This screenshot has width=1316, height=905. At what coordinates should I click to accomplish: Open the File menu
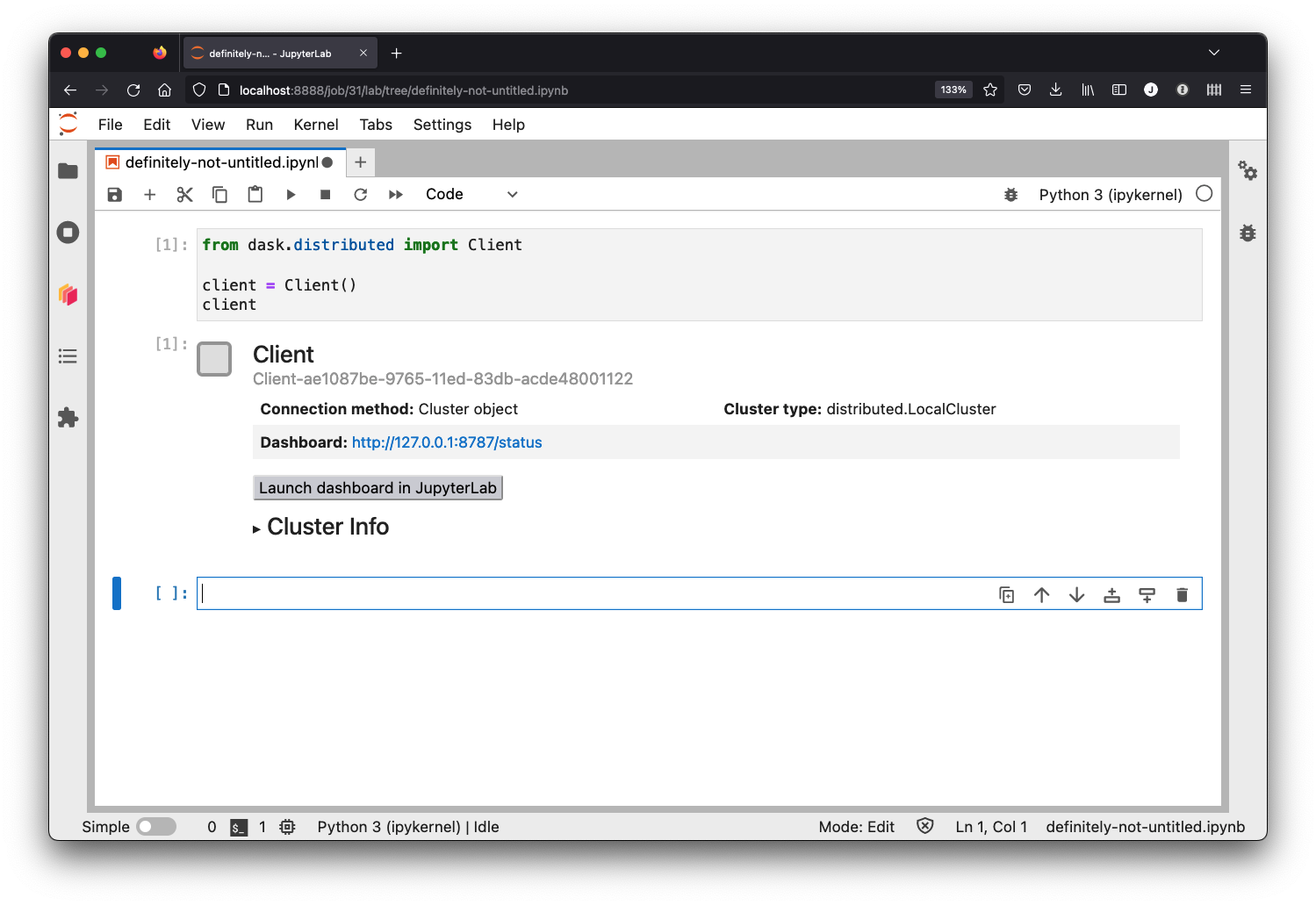(111, 125)
